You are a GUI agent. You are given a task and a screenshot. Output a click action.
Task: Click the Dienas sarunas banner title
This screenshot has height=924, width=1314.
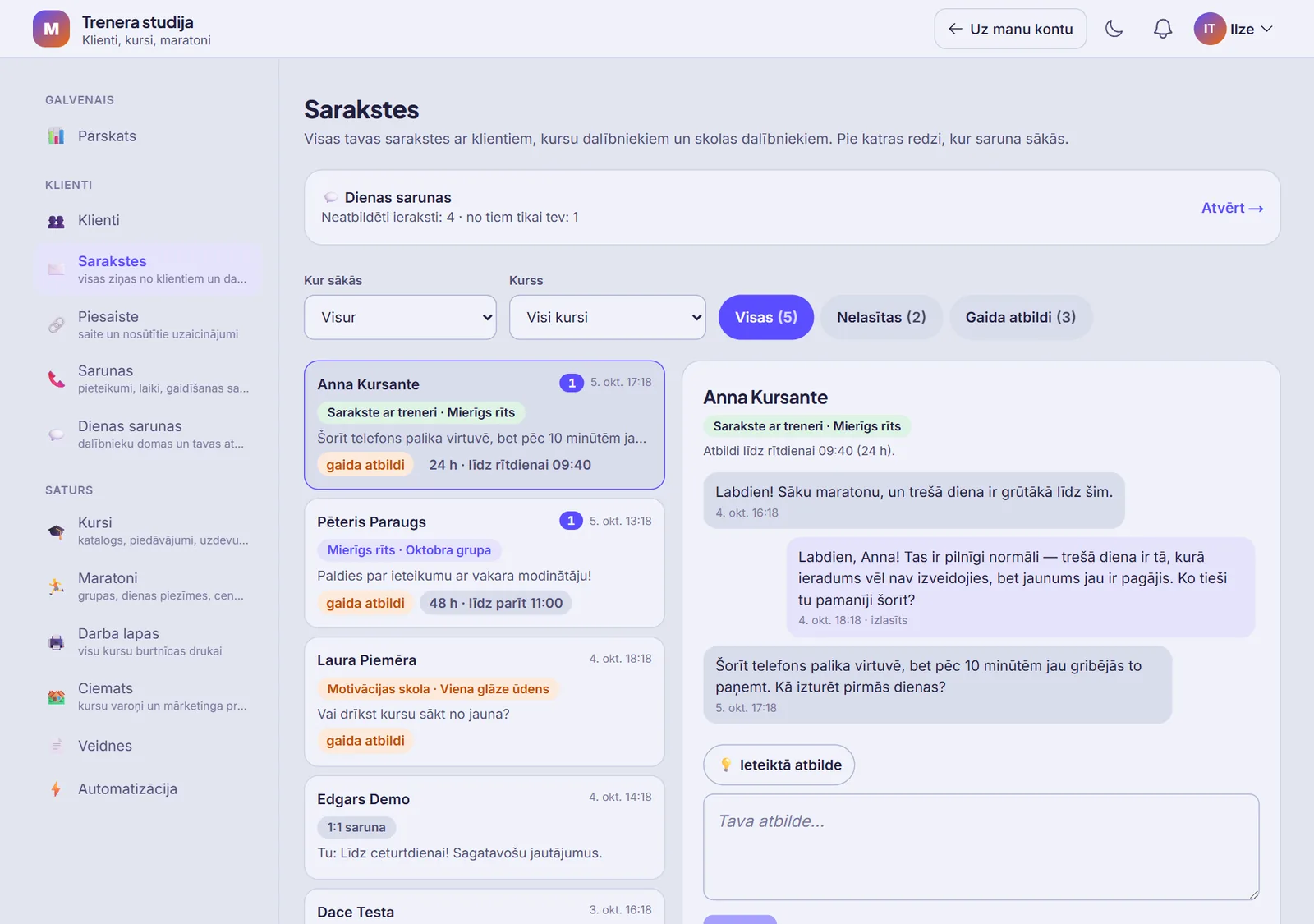[397, 197]
